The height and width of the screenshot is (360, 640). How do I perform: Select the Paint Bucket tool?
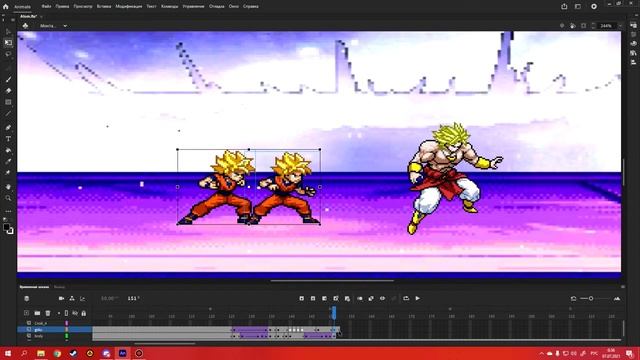click(8, 151)
